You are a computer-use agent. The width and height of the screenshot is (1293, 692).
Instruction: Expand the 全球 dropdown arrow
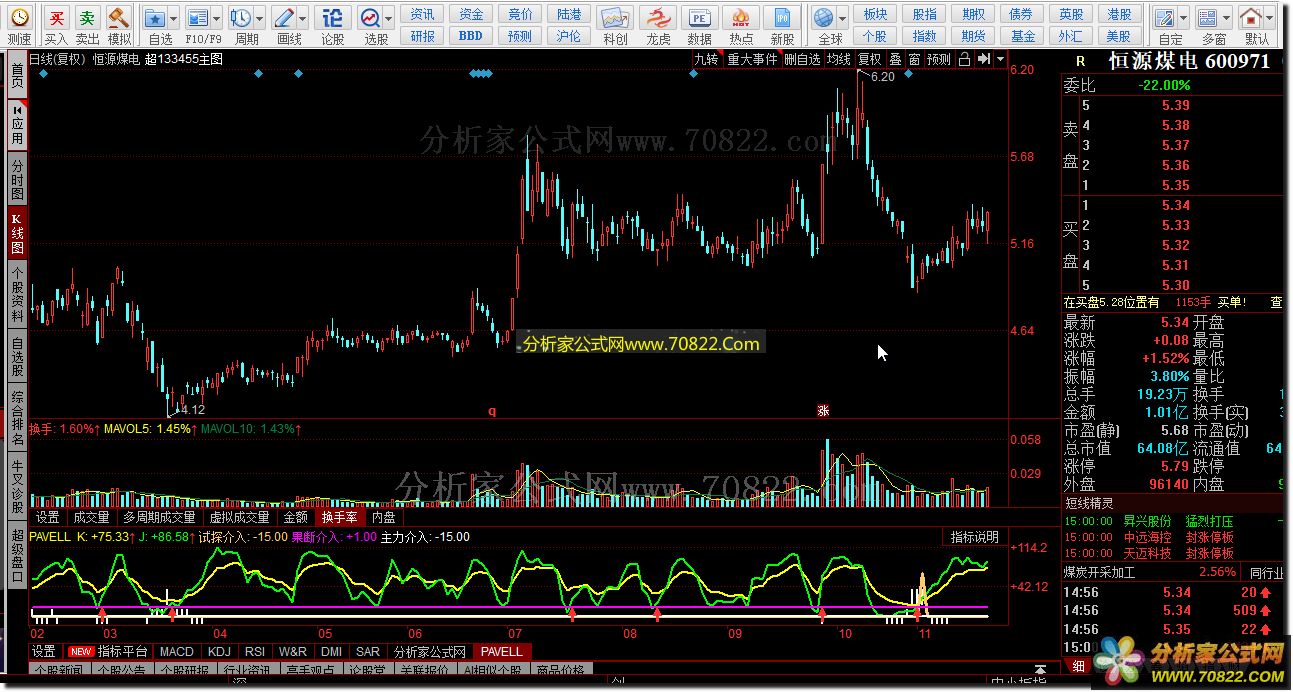pos(843,18)
